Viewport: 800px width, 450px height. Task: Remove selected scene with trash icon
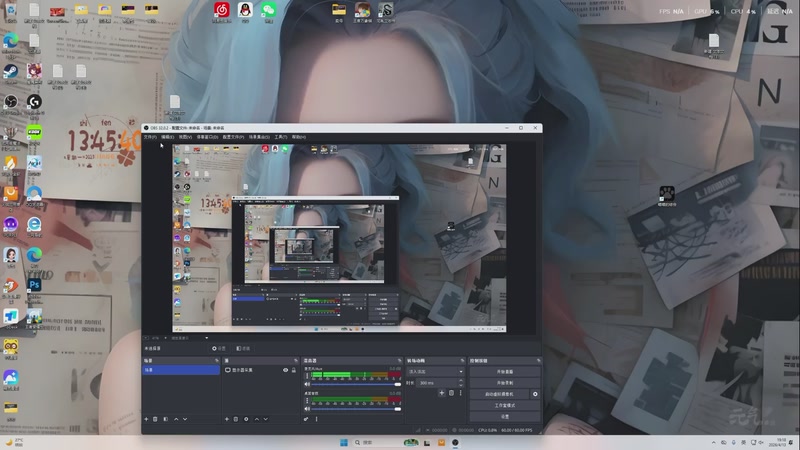(155, 419)
